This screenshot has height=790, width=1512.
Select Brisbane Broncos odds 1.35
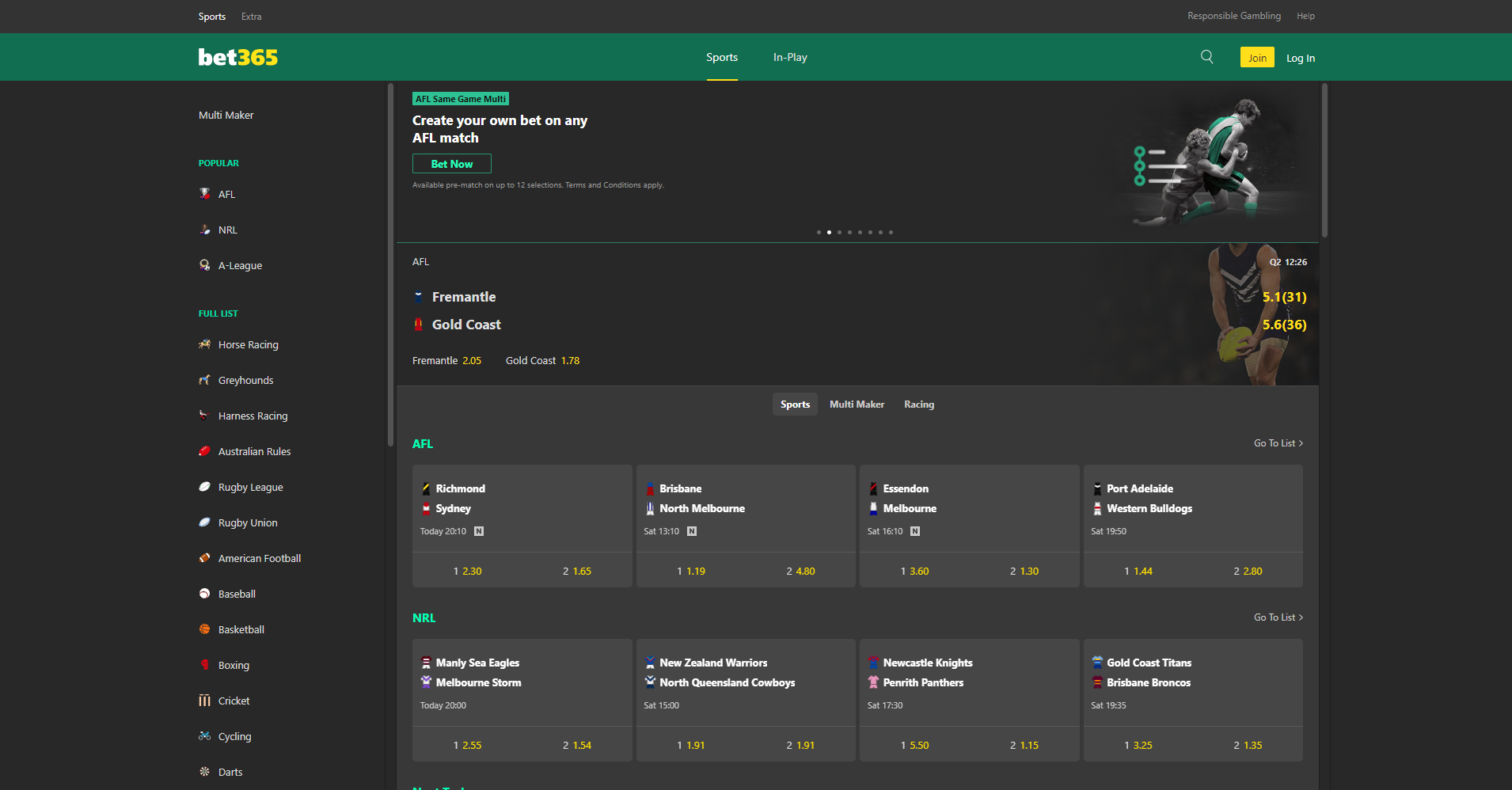[x=1248, y=745]
